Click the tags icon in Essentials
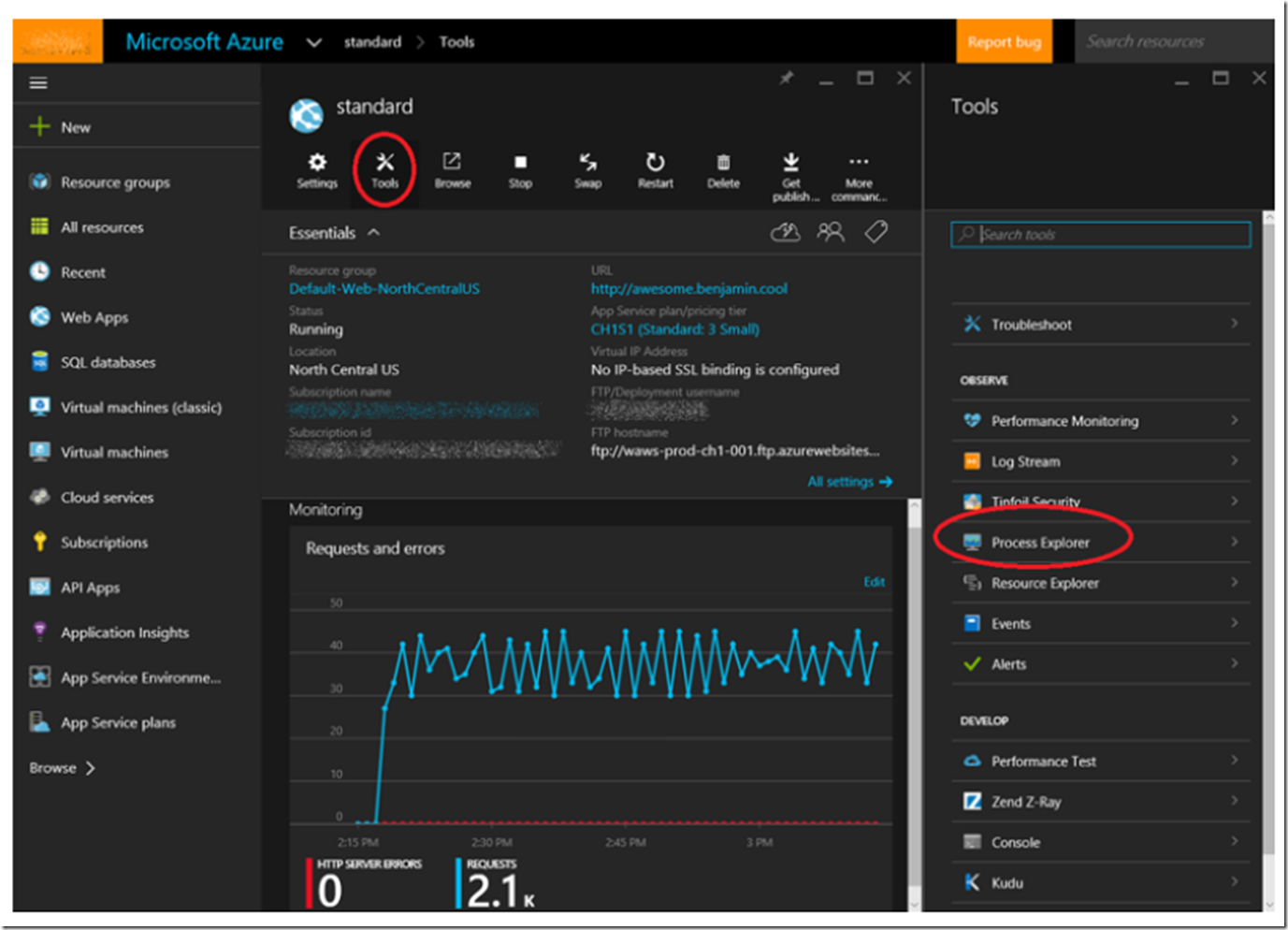 point(876,232)
